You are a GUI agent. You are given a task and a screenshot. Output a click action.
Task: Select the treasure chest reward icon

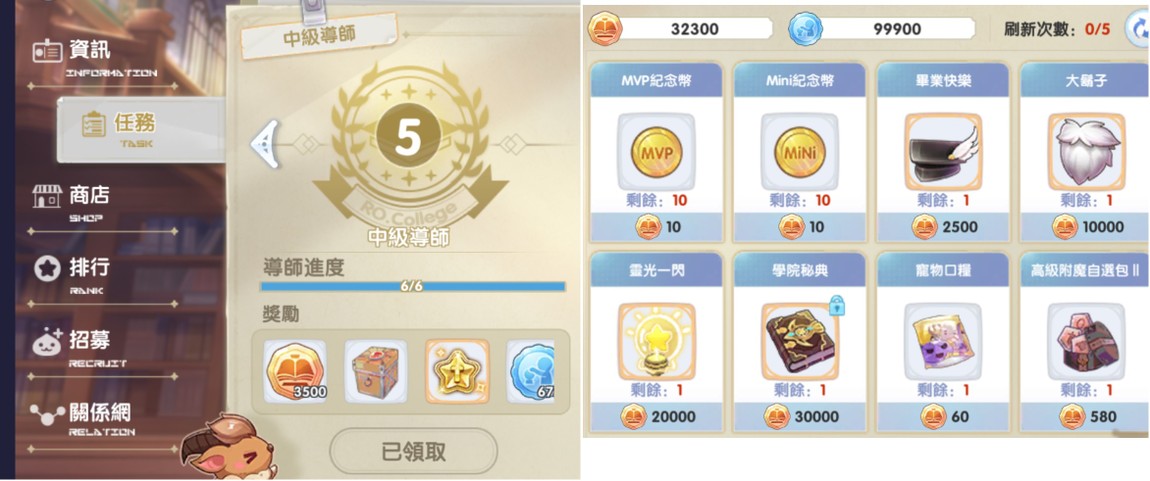pos(376,371)
